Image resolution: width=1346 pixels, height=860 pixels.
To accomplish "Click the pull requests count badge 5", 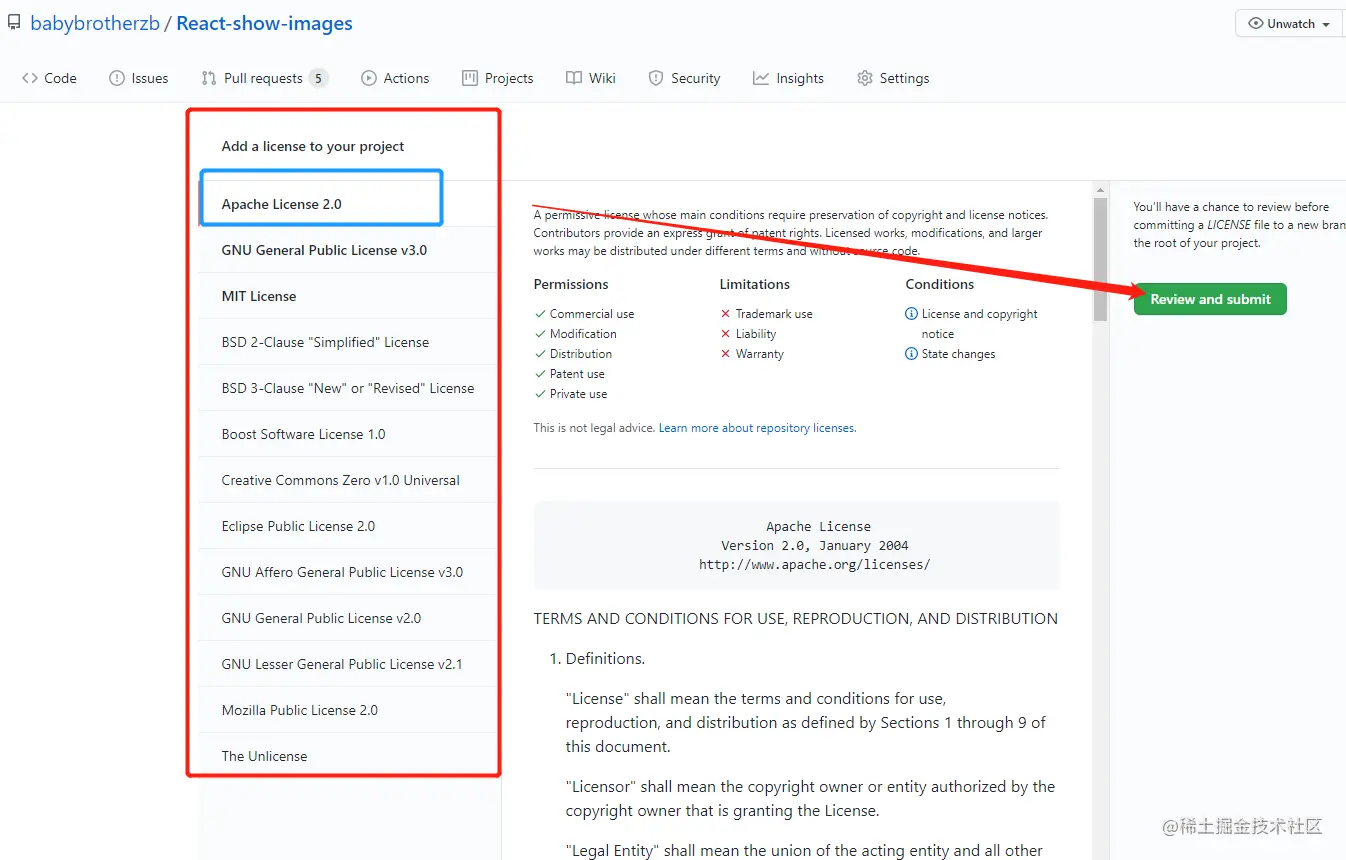I will point(318,78).
